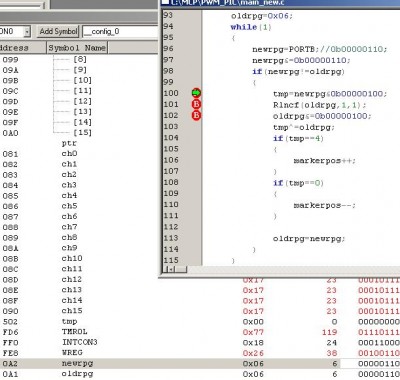
Task: Click code line newrpg=PORTB on line 96
Action: tap(319, 49)
